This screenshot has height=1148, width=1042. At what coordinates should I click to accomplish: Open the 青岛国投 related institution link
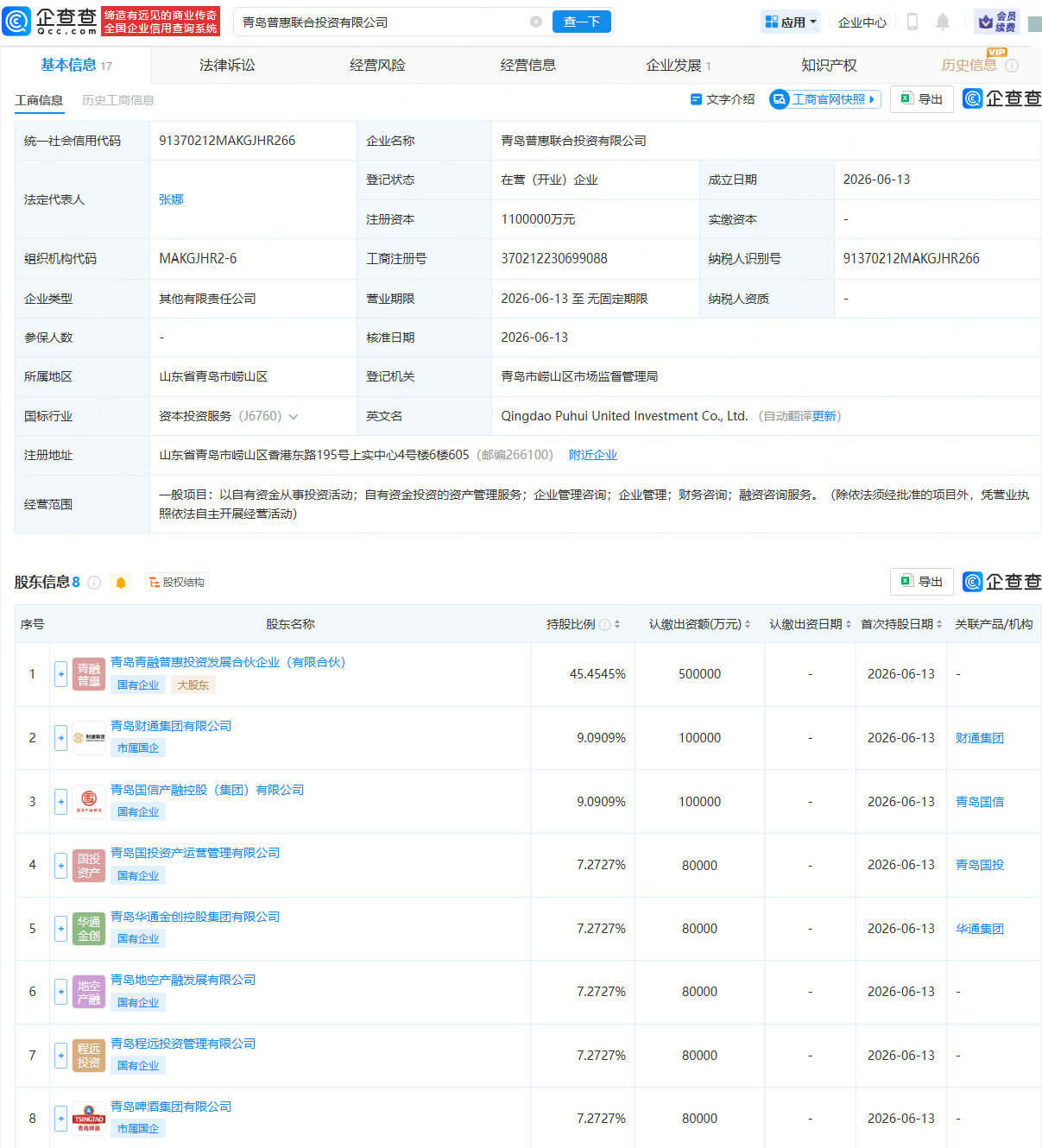point(980,865)
